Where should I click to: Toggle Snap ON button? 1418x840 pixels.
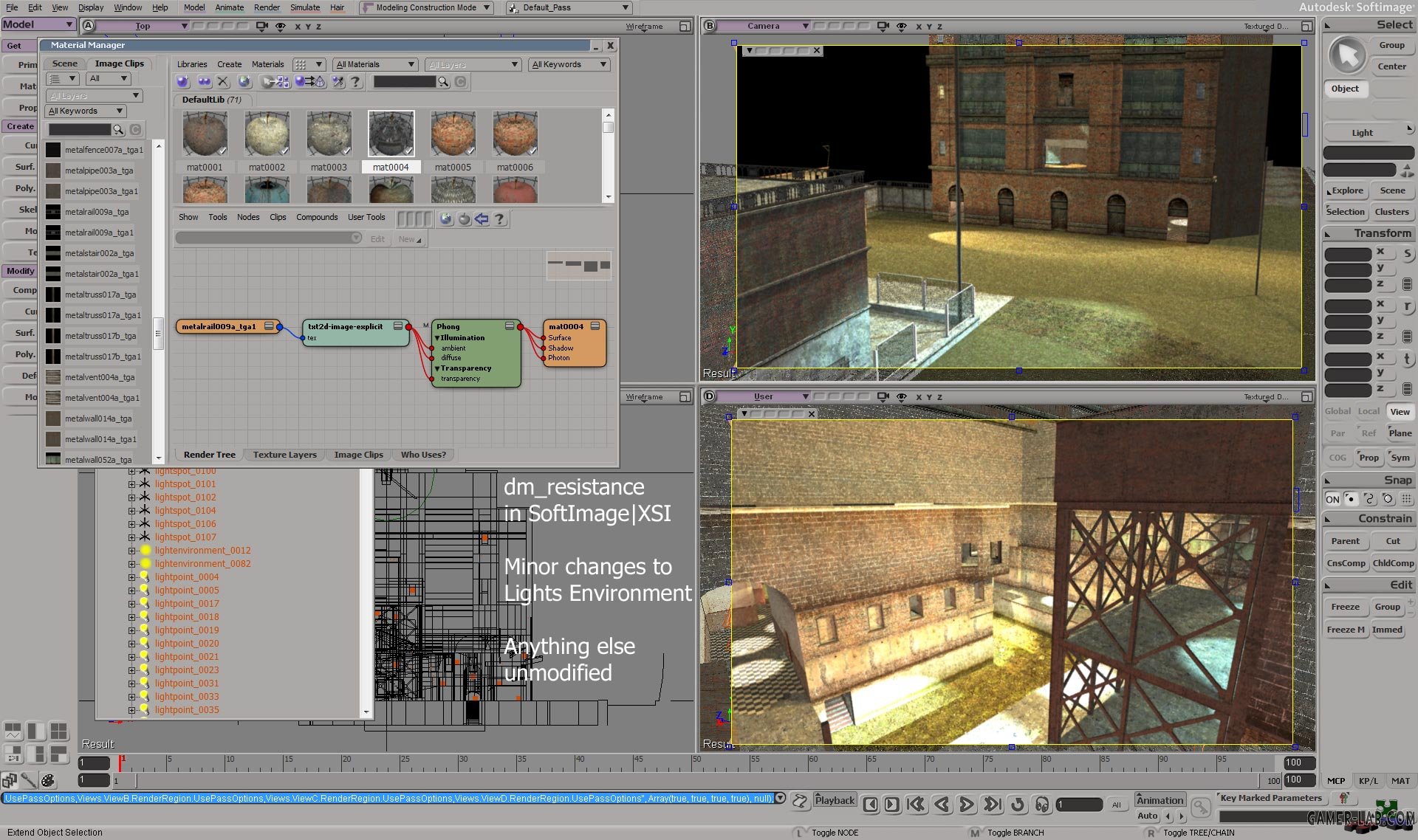(1332, 499)
